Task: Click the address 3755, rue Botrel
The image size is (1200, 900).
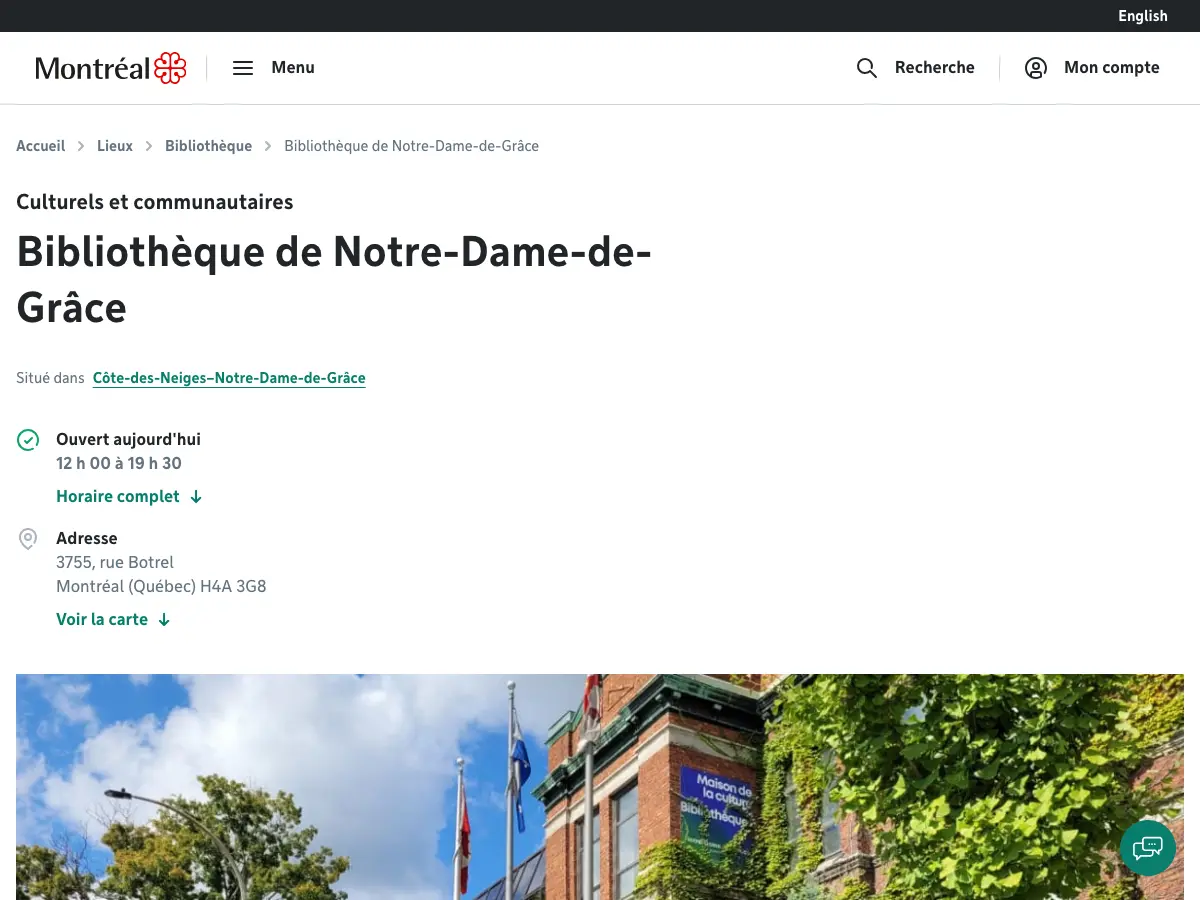Action: coord(115,563)
